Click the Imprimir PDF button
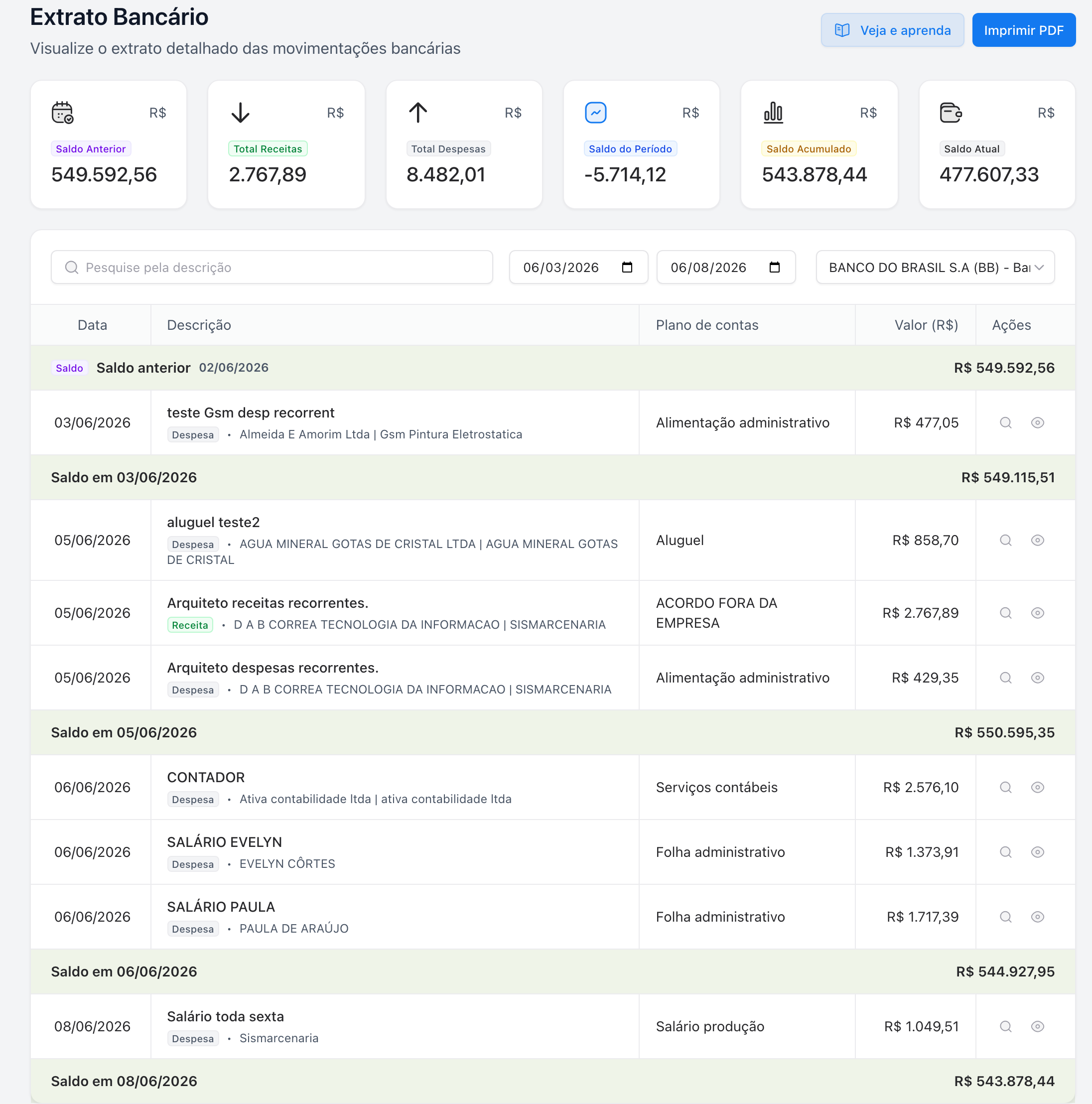The image size is (1092, 1104). coord(1023,30)
